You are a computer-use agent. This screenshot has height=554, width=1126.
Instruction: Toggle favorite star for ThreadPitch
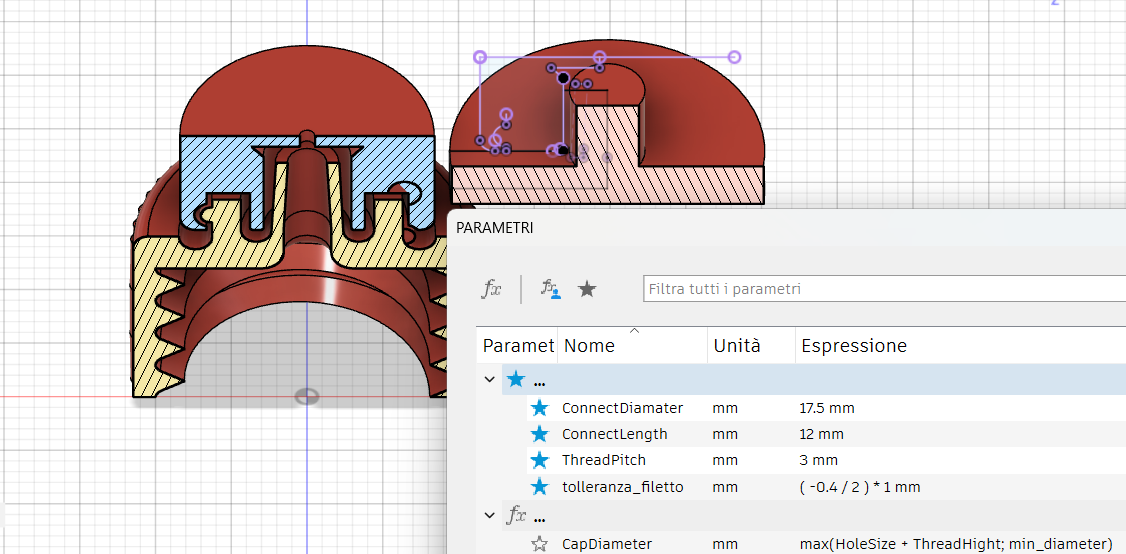click(x=540, y=460)
